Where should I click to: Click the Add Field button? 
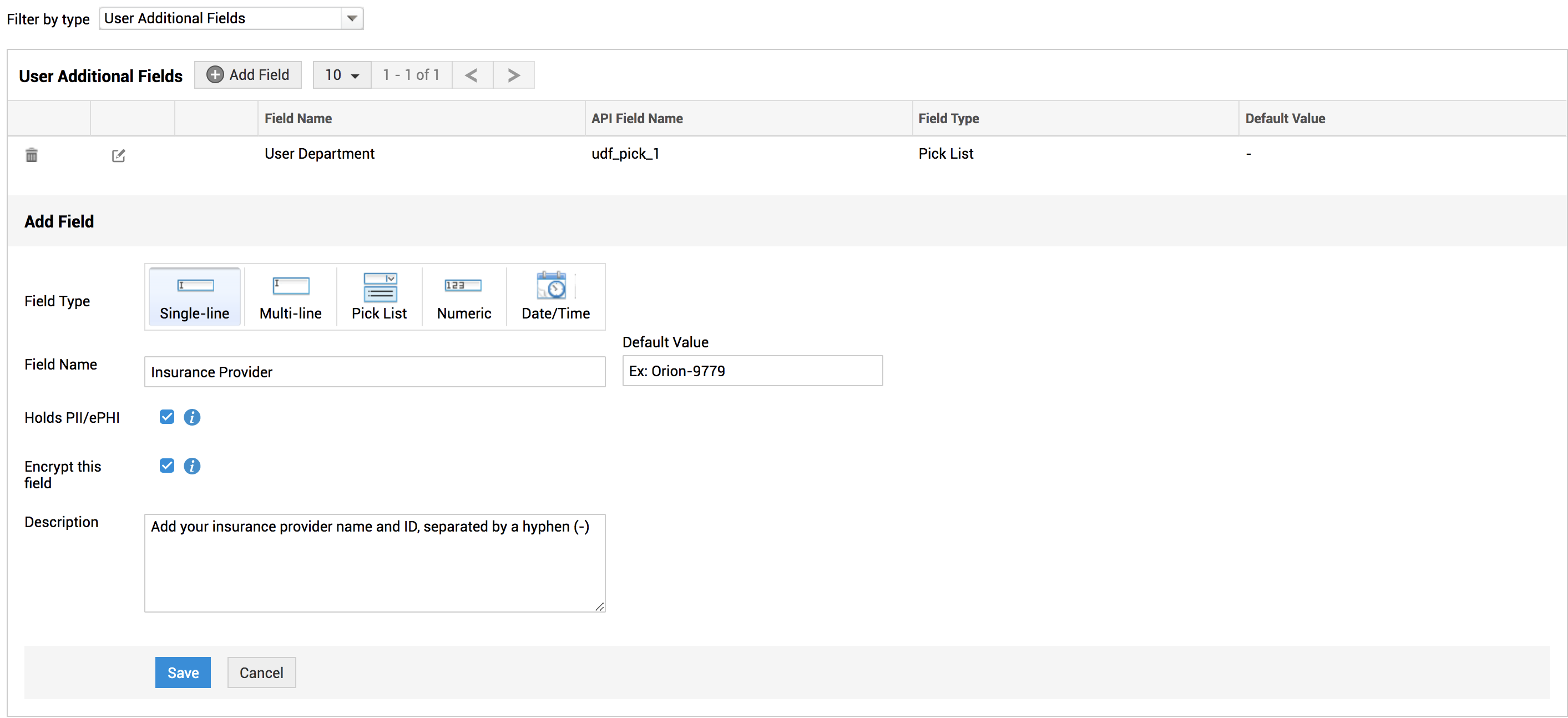tap(247, 75)
